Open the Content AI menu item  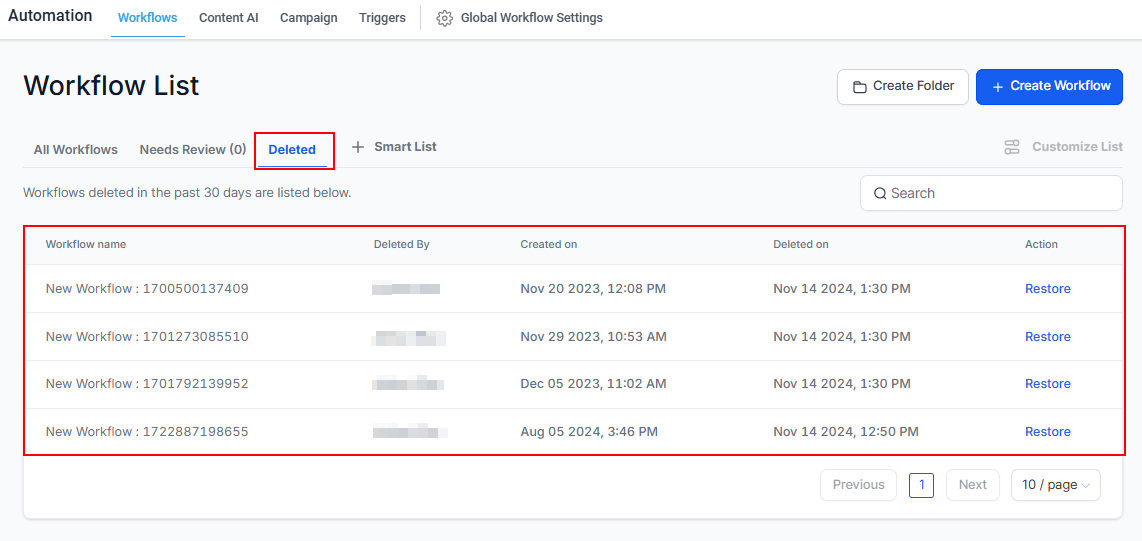pos(228,18)
